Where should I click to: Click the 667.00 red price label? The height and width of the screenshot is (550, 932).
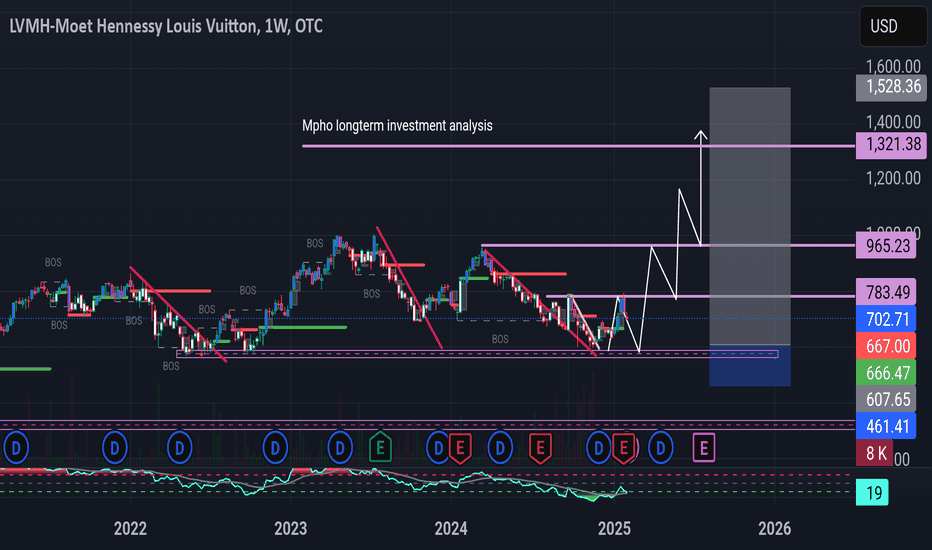click(x=886, y=346)
